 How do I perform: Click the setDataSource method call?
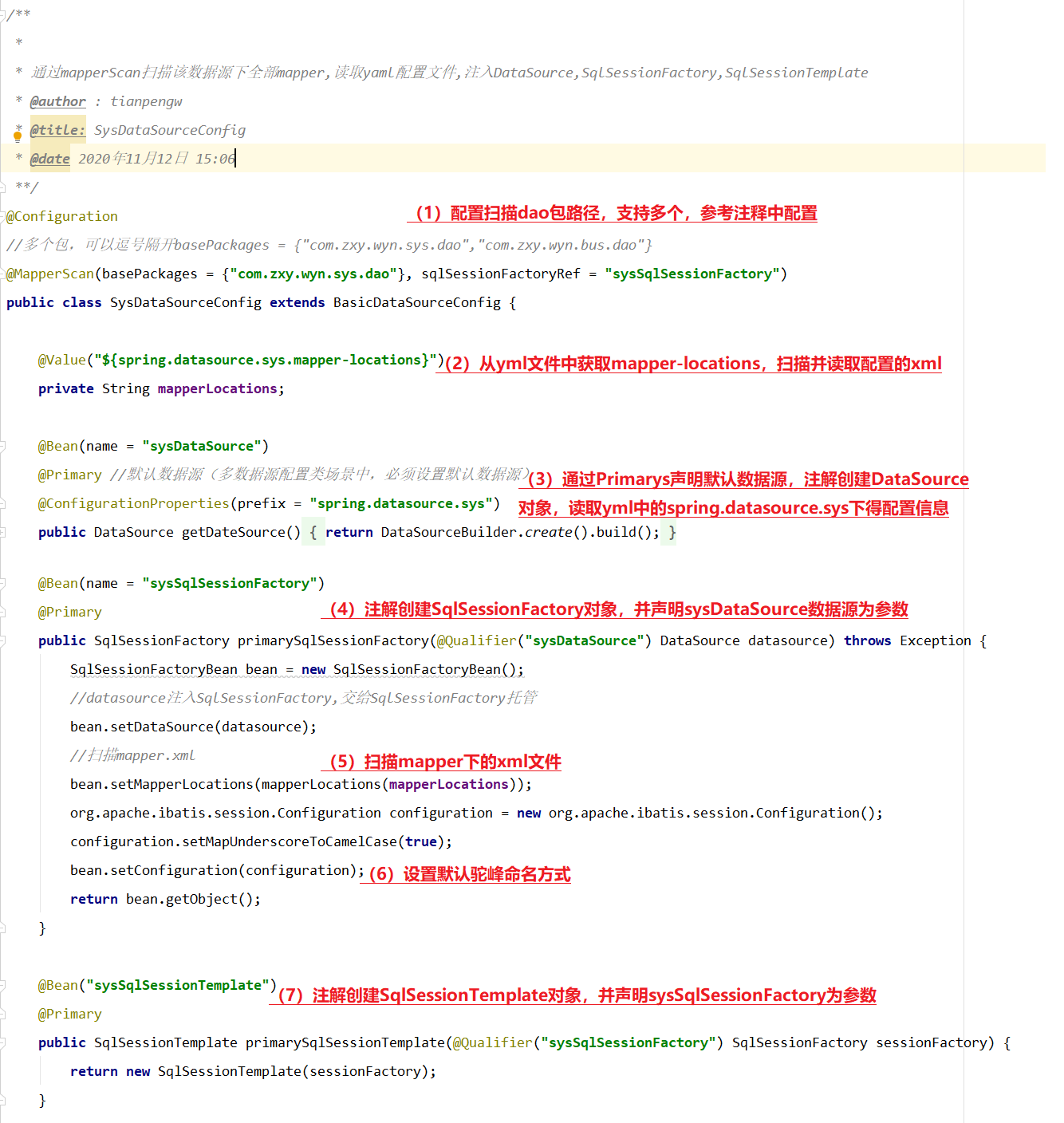162,727
